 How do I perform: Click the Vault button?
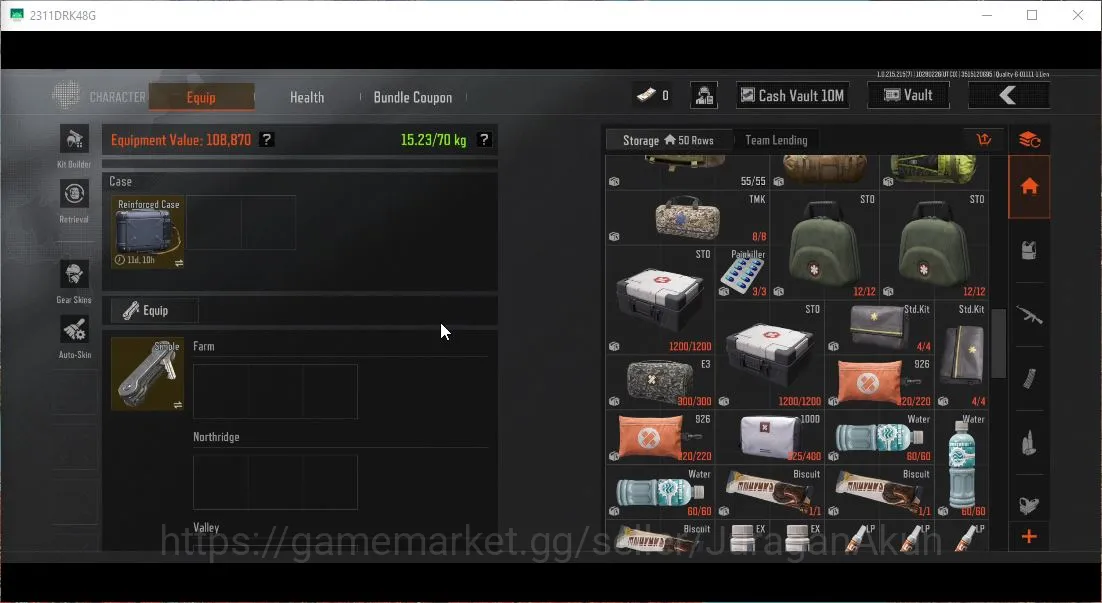pos(908,96)
